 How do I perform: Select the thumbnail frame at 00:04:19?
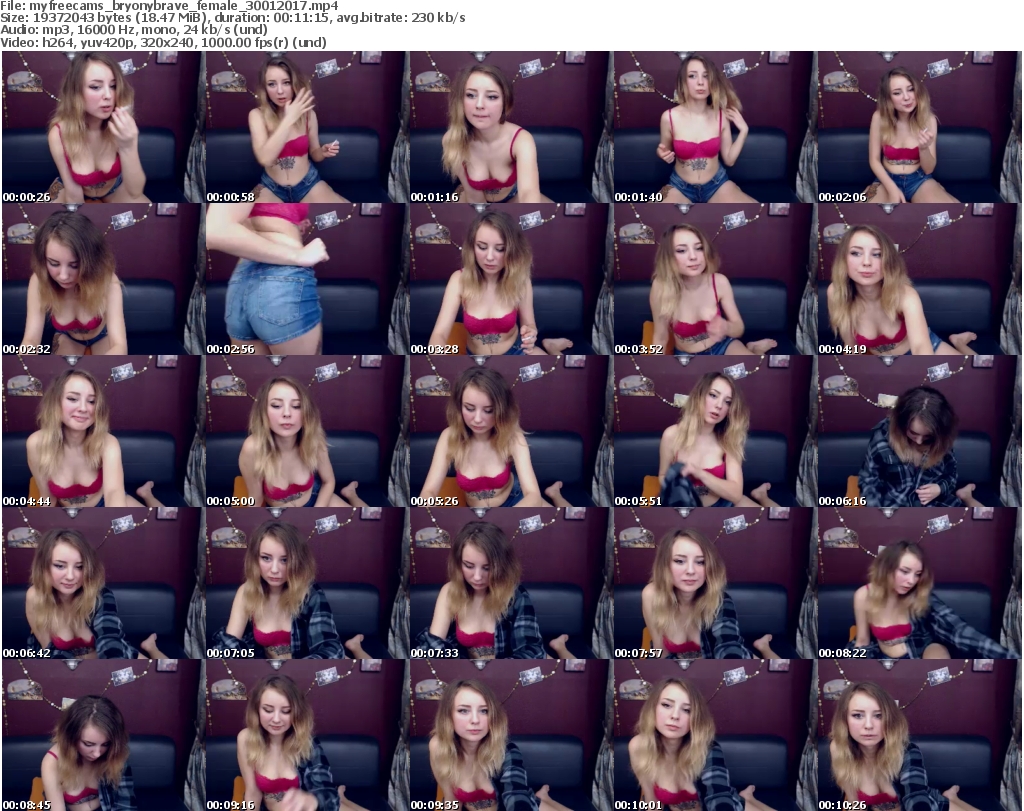tap(918, 279)
